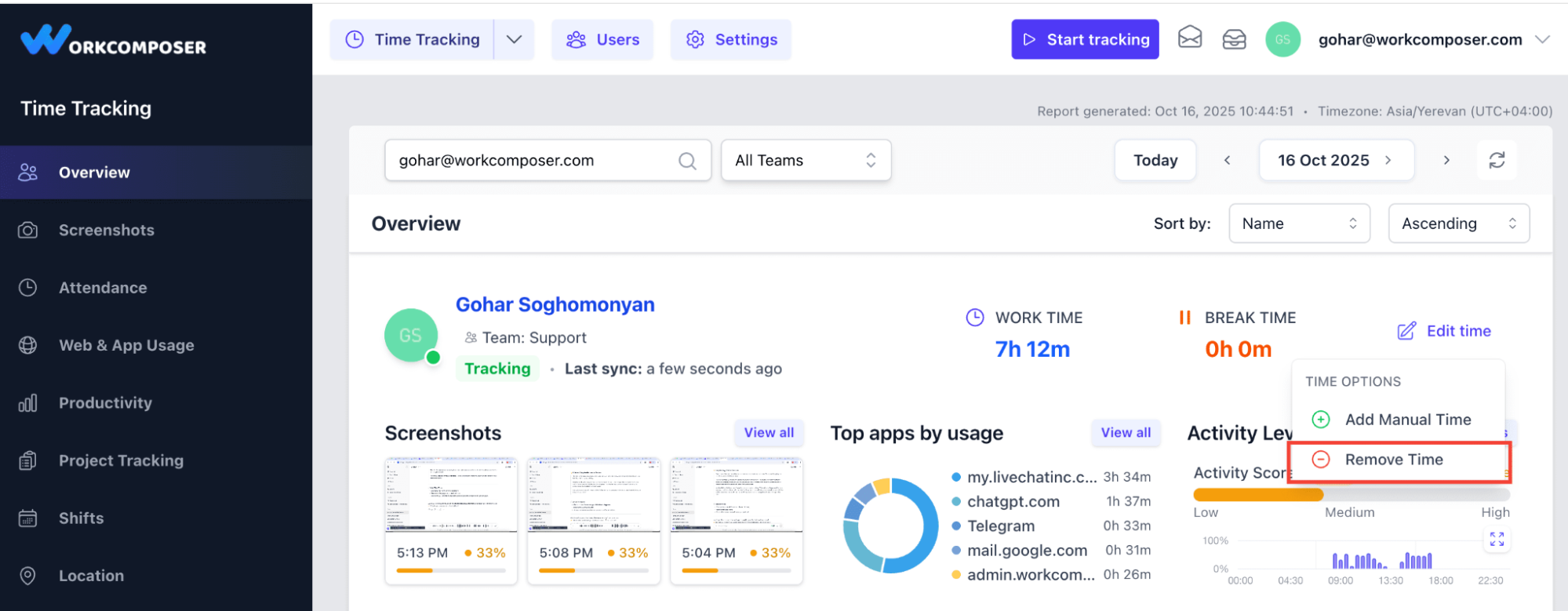The width and height of the screenshot is (1568, 611).
Task: Select Remove Time from Time Options
Action: point(1393,460)
